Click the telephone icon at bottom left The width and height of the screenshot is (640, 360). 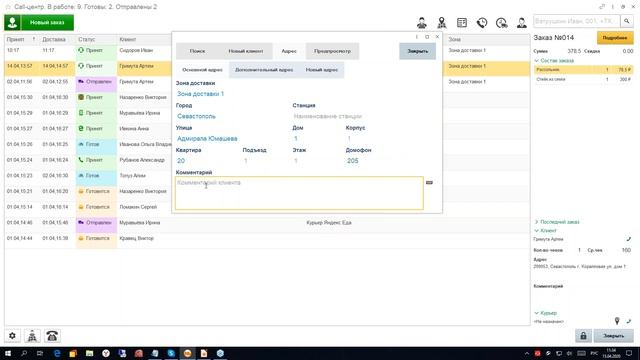point(52,336)
